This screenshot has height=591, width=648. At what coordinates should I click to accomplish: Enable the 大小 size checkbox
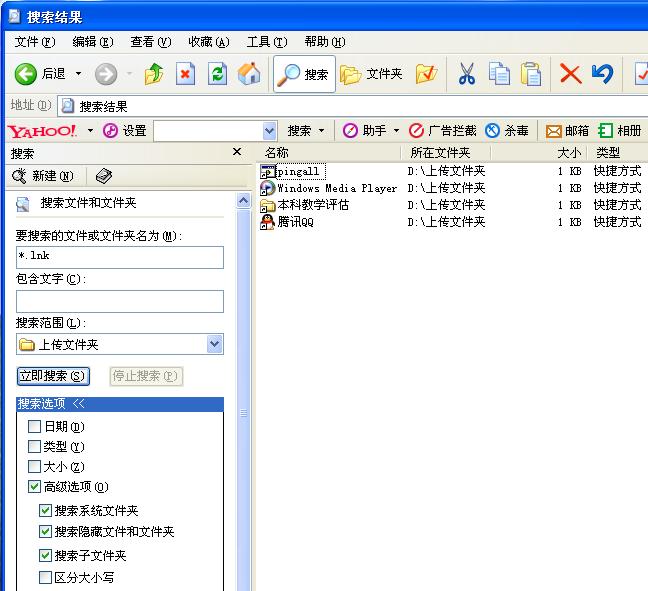pos(34,467)
